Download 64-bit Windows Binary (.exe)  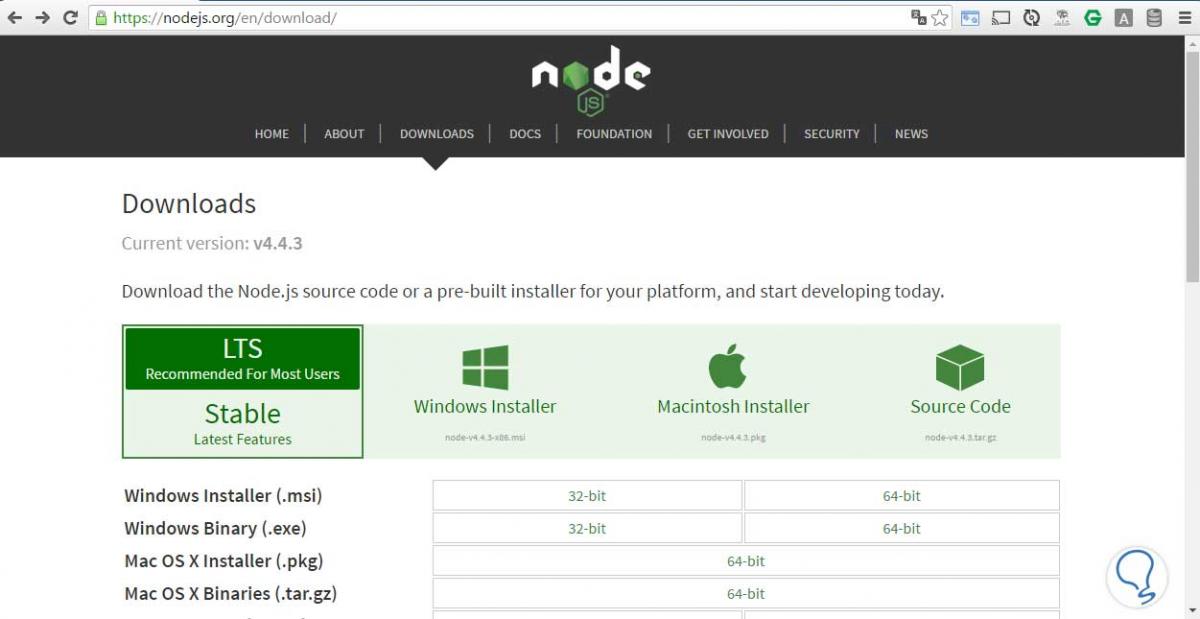point(902,529)
